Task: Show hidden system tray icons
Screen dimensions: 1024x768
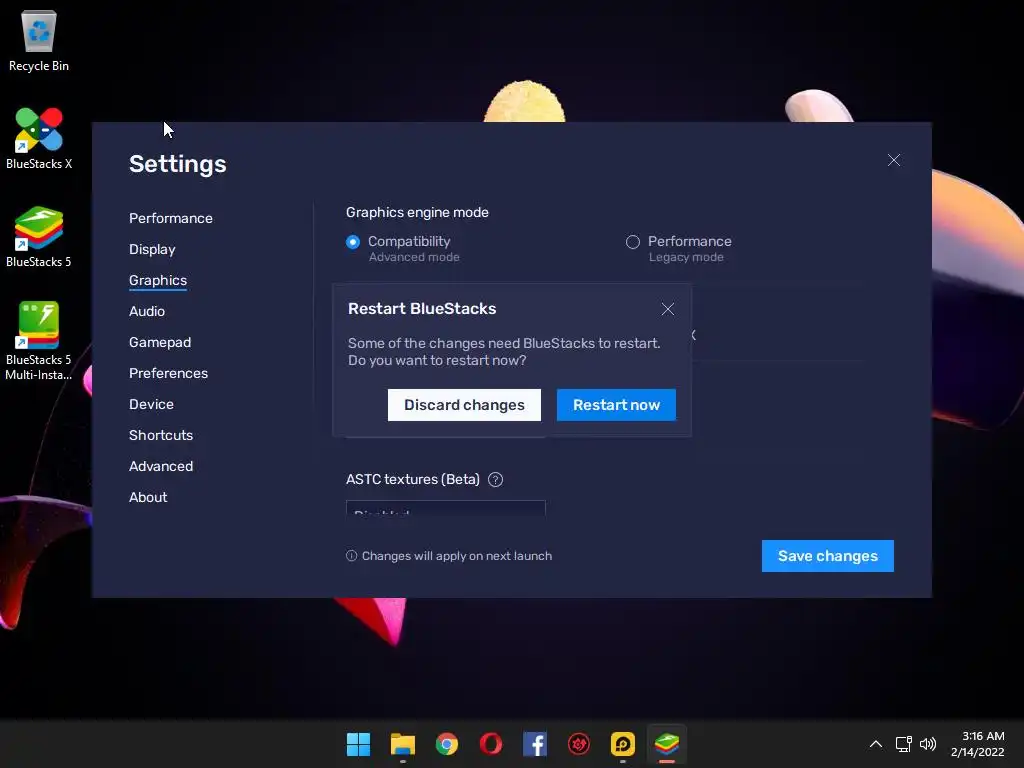Action: pos(876,744)
